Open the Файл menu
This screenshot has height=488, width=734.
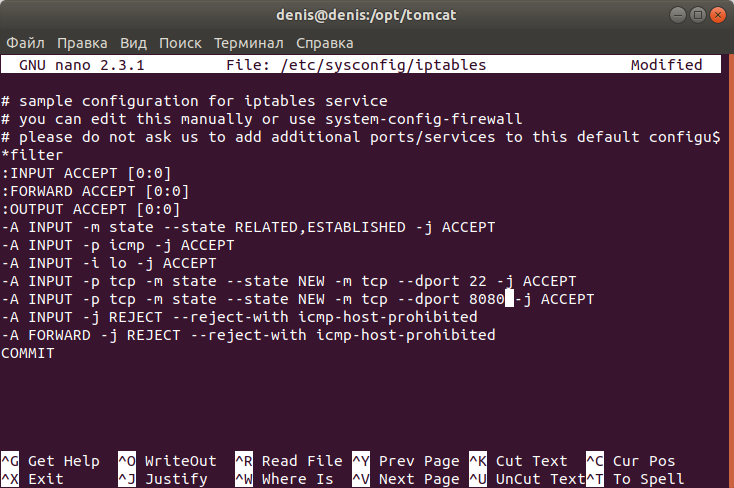[26, 43]
